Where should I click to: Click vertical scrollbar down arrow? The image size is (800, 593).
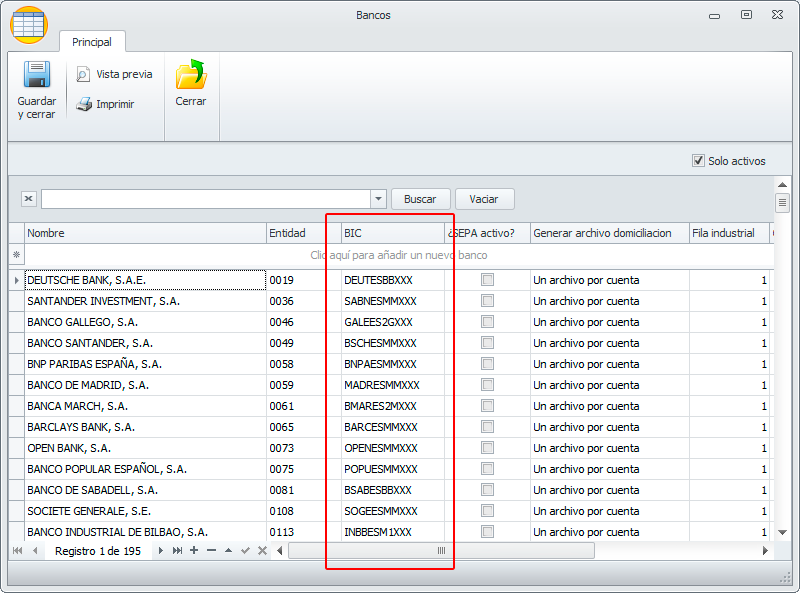(782, 532)
